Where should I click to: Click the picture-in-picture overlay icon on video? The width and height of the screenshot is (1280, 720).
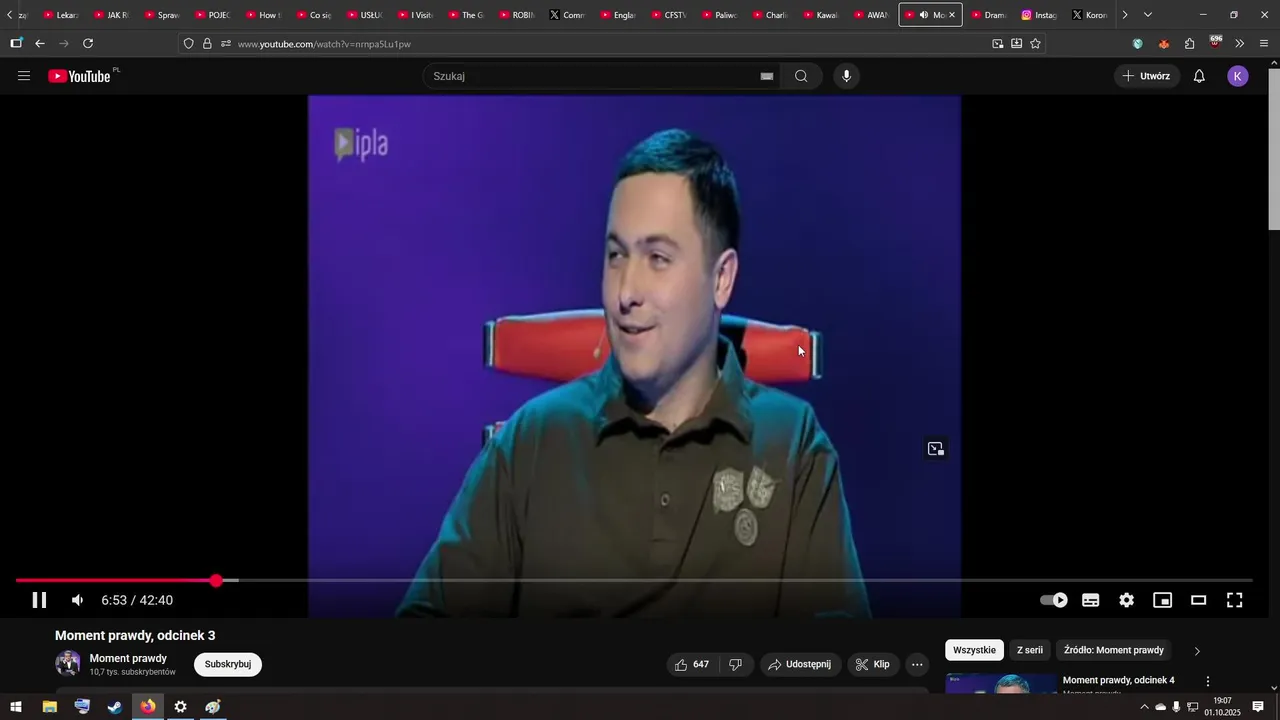tap(936, 449)
